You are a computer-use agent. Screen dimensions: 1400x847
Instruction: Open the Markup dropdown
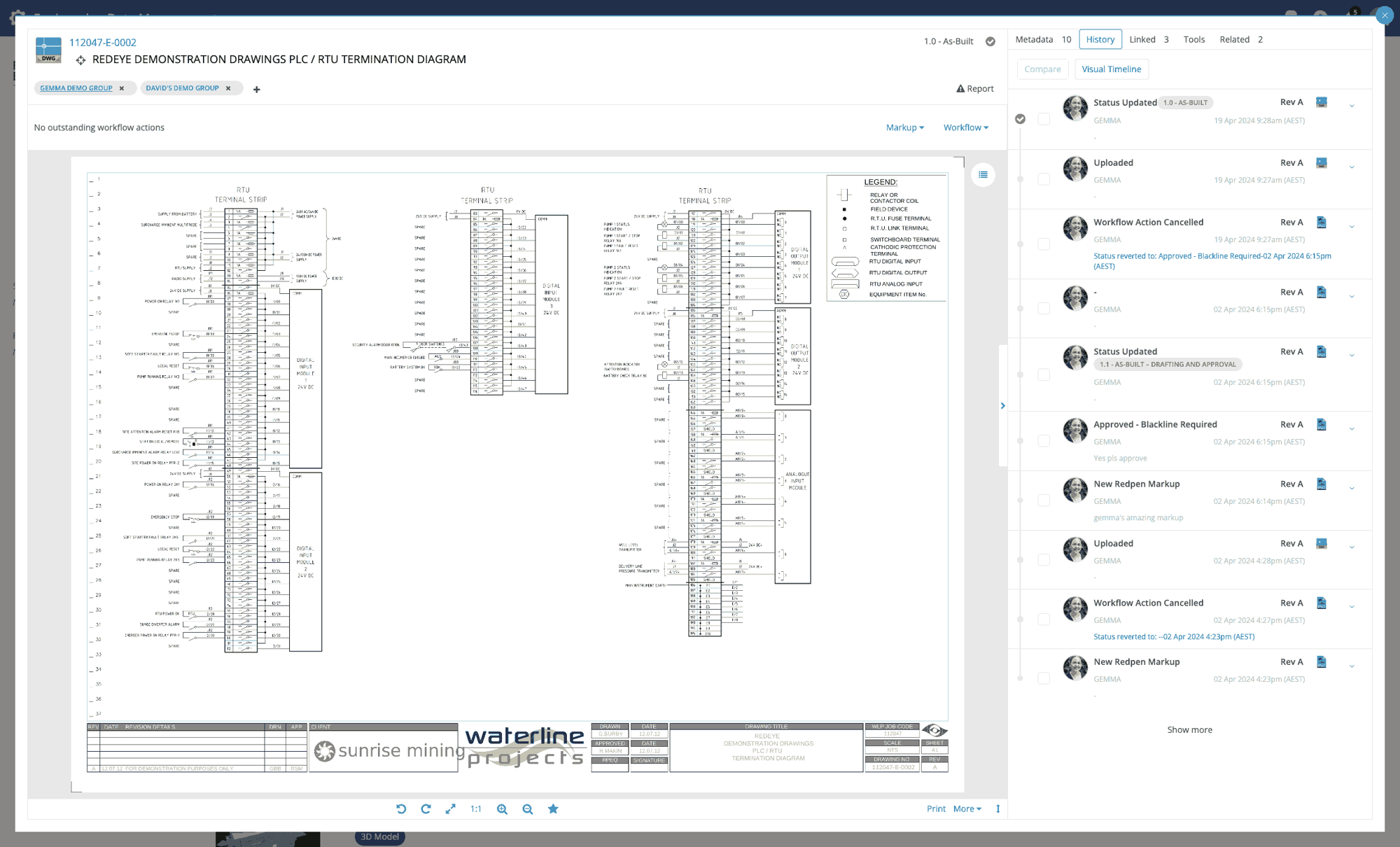click(x=904, y=127)
